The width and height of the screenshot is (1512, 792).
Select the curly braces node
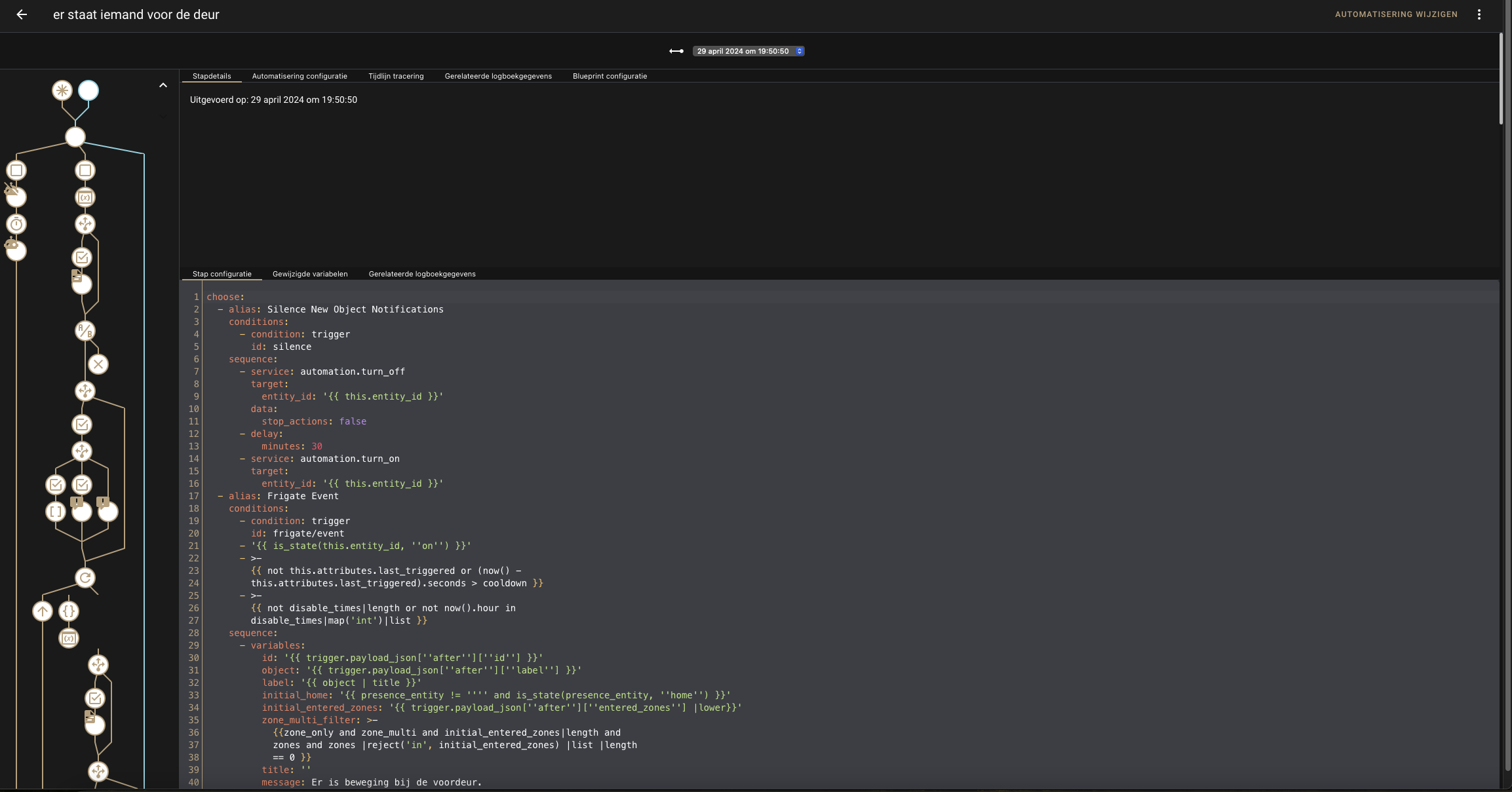click(69, 611)
